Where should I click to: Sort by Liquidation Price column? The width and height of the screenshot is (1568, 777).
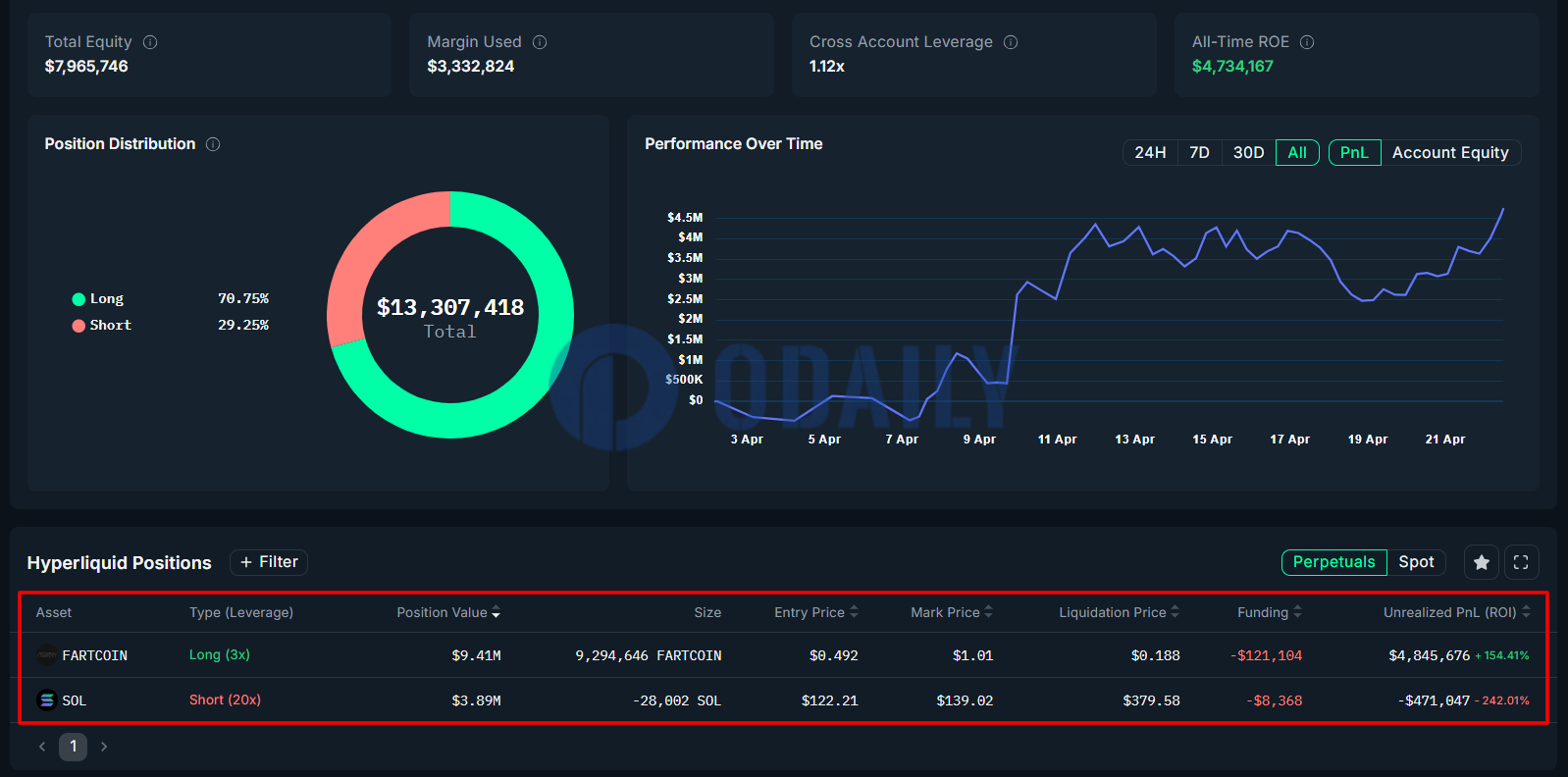(x=1120, y=612)
